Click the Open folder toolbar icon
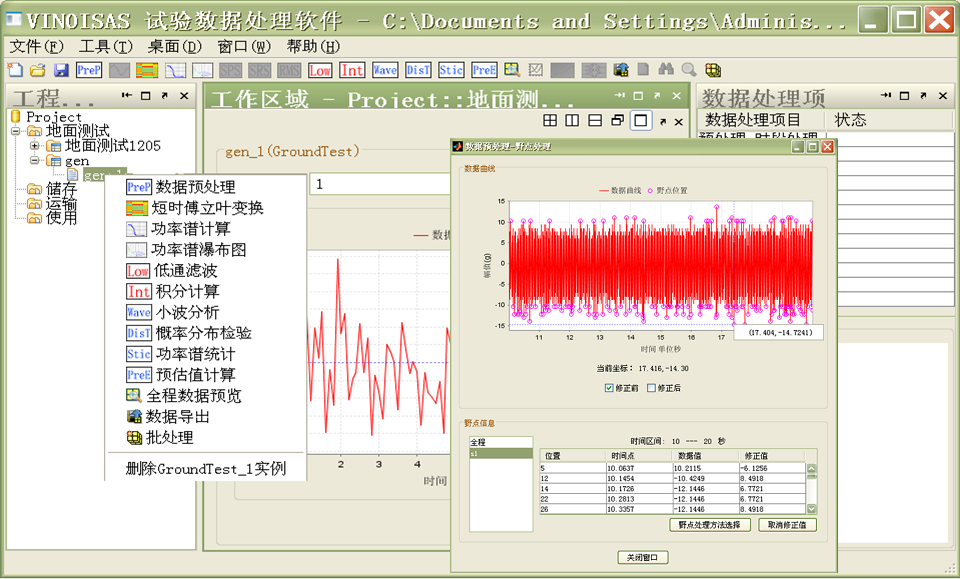This screenshot has width=960, height=579. [x=37, y=70]
